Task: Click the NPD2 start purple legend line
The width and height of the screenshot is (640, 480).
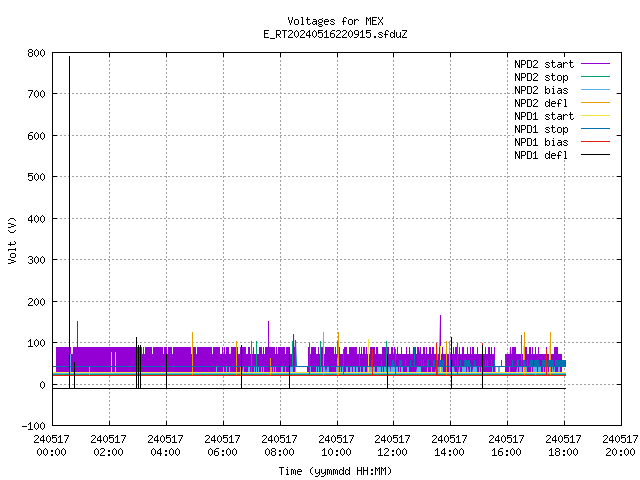Action: pos(595,64)
